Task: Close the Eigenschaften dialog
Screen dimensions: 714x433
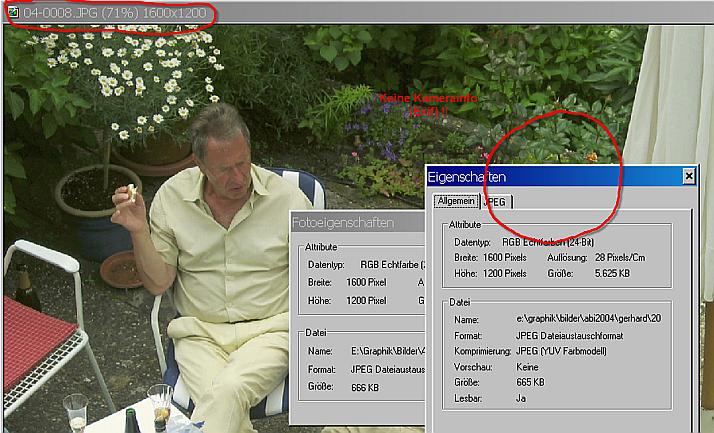Action: 688,176
